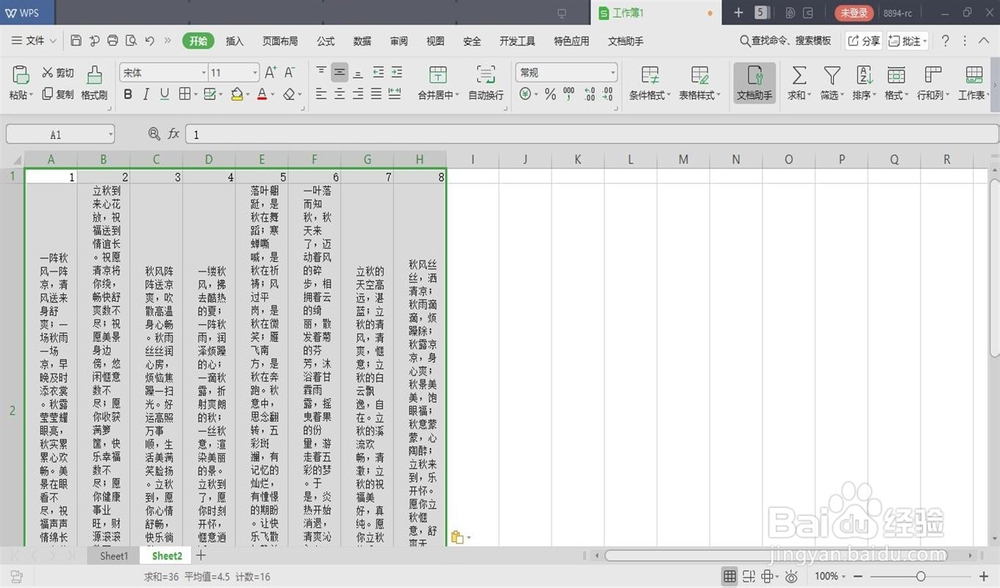Open the Comment (批注) dropdown
Viewport: 1000px width, 588px height.
click(925, 41)
